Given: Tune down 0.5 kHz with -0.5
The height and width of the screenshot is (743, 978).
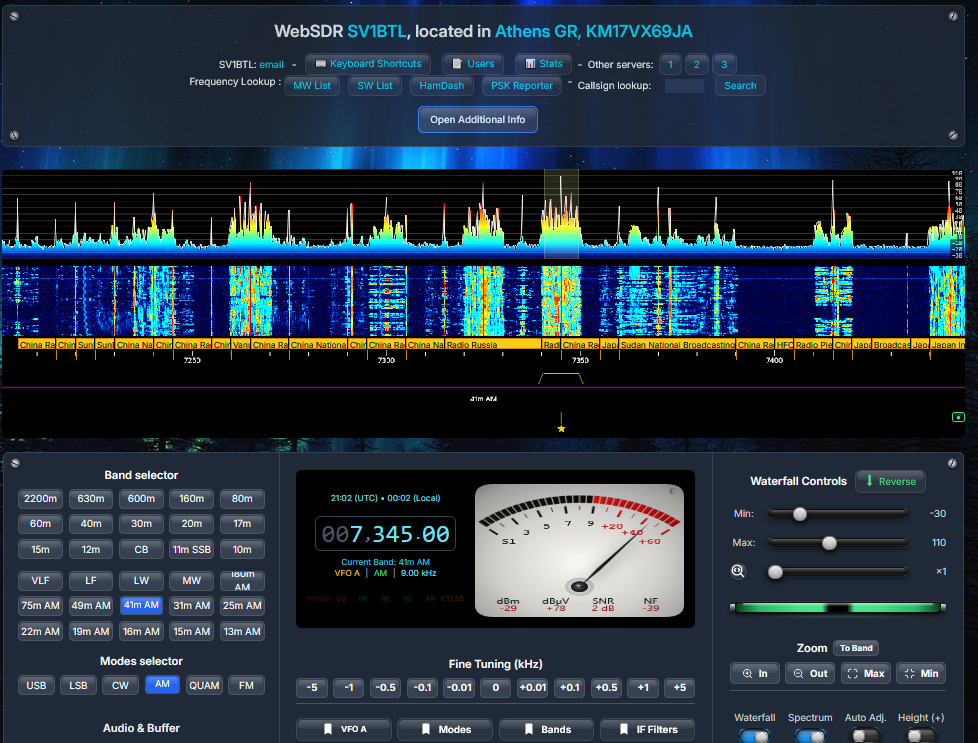Looking at the screenshot, I should coord(385,687).
